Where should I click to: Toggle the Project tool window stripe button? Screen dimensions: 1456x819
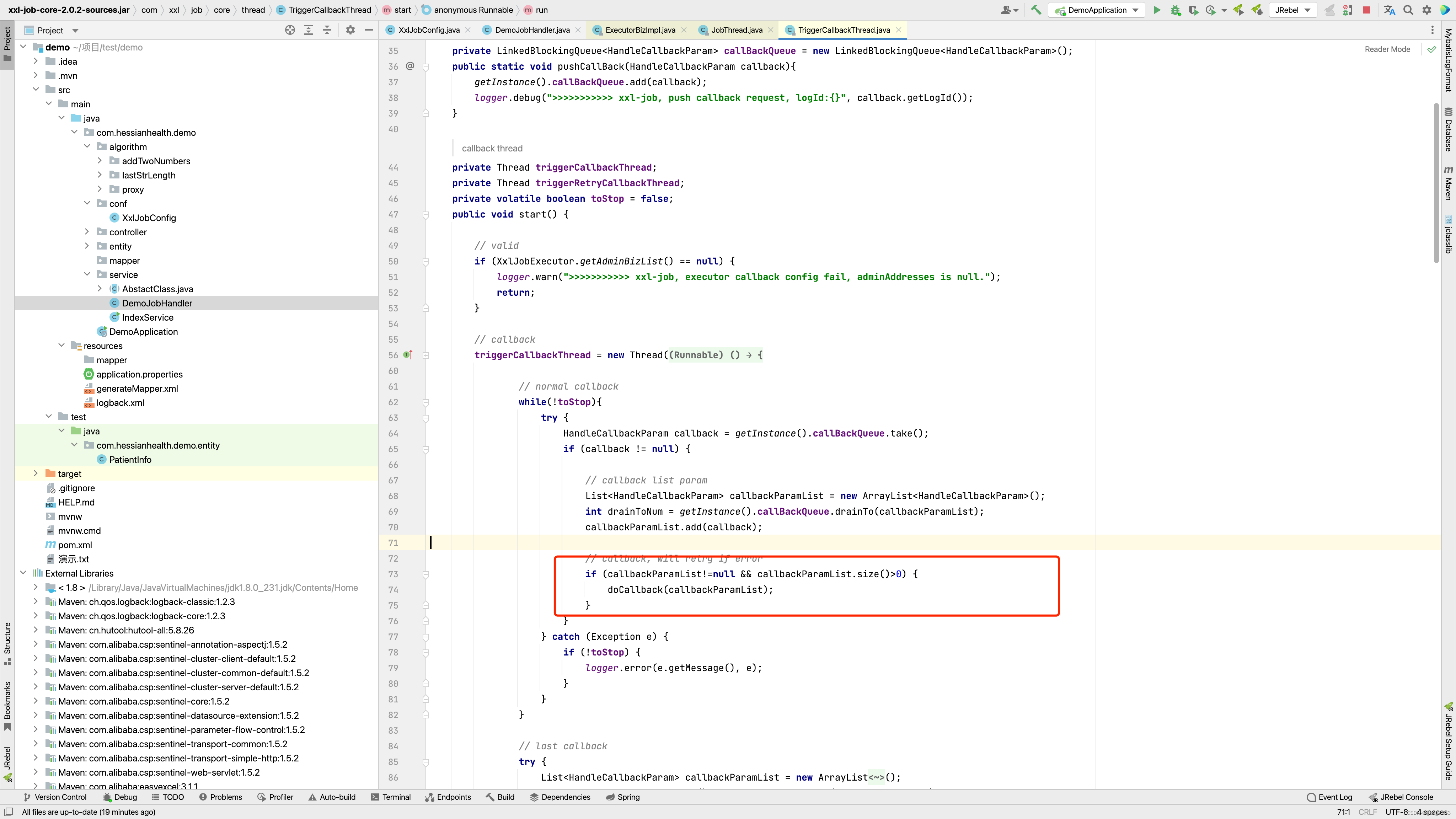[x=7, y=44]
